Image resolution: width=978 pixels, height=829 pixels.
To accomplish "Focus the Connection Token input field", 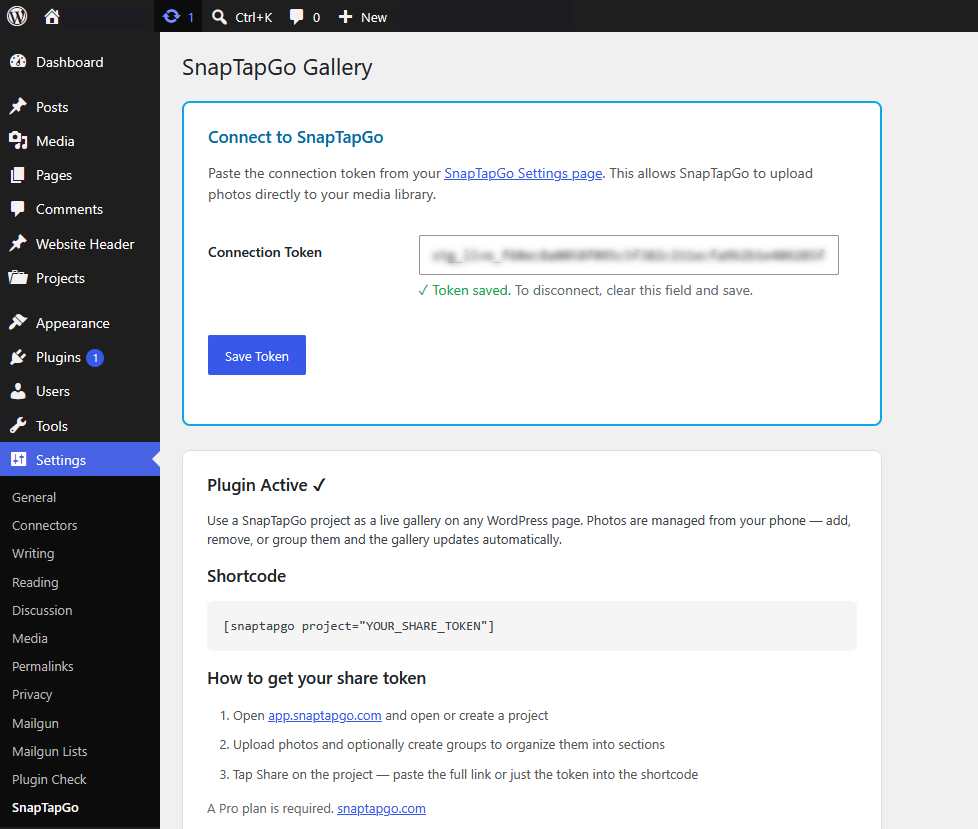I will point(629,255).
